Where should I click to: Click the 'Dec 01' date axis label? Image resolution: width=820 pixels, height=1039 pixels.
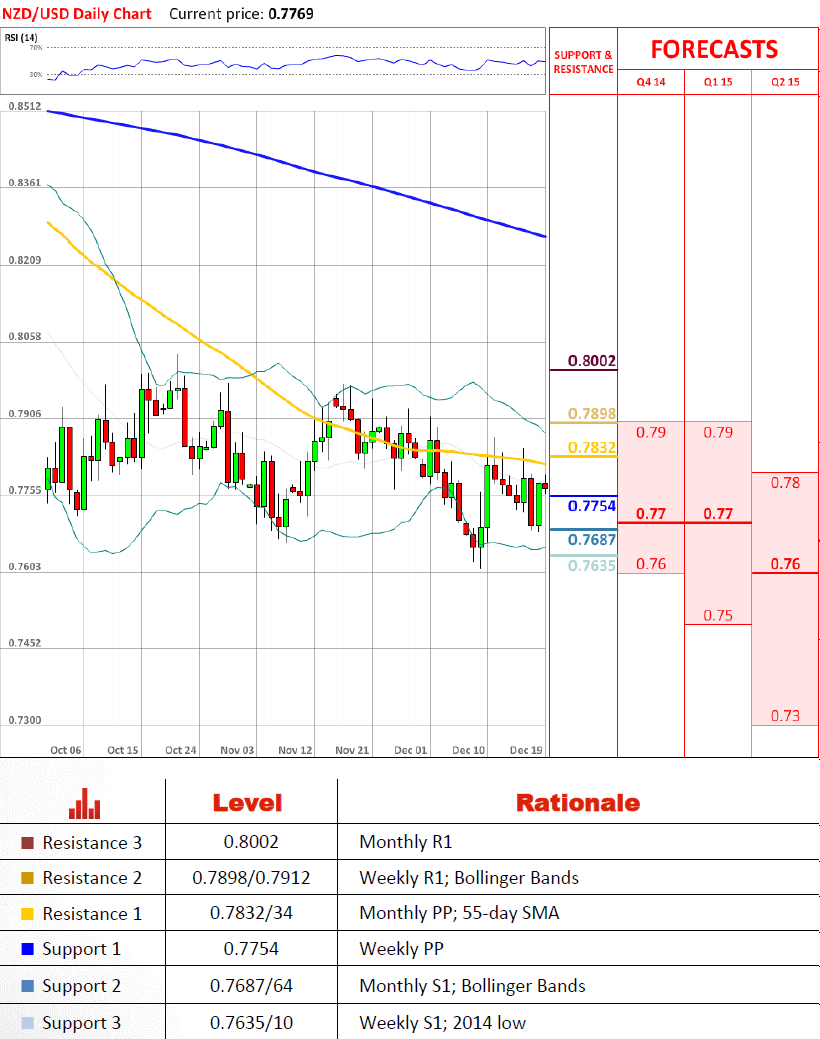click(410, 750)
